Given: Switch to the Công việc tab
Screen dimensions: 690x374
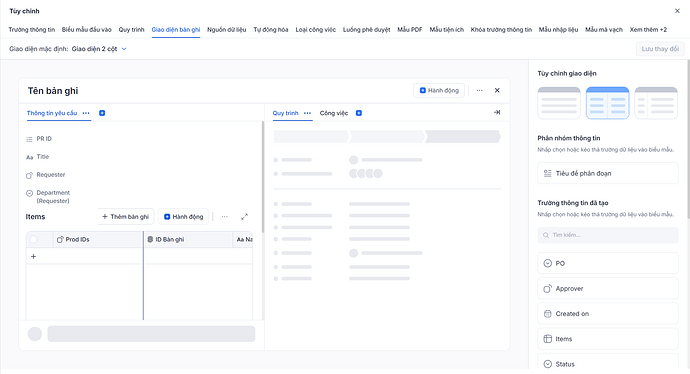Looking at the screenshot, I should [334, 113].
